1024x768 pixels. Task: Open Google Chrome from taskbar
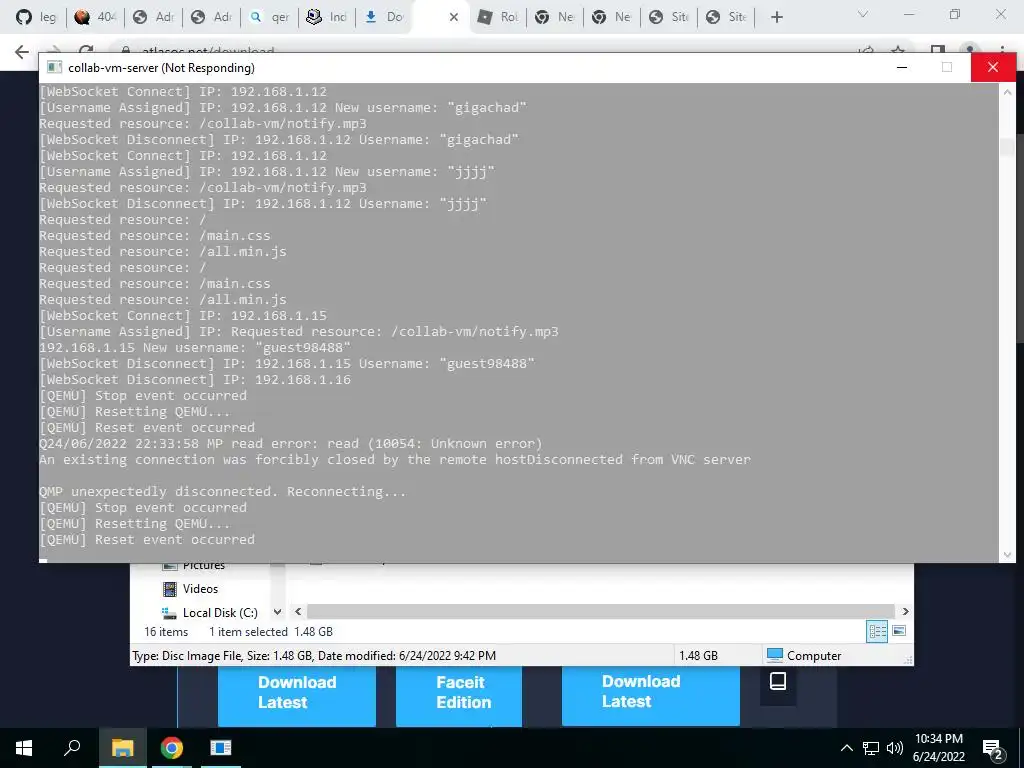pyautogui.click(x=172, y=748)
